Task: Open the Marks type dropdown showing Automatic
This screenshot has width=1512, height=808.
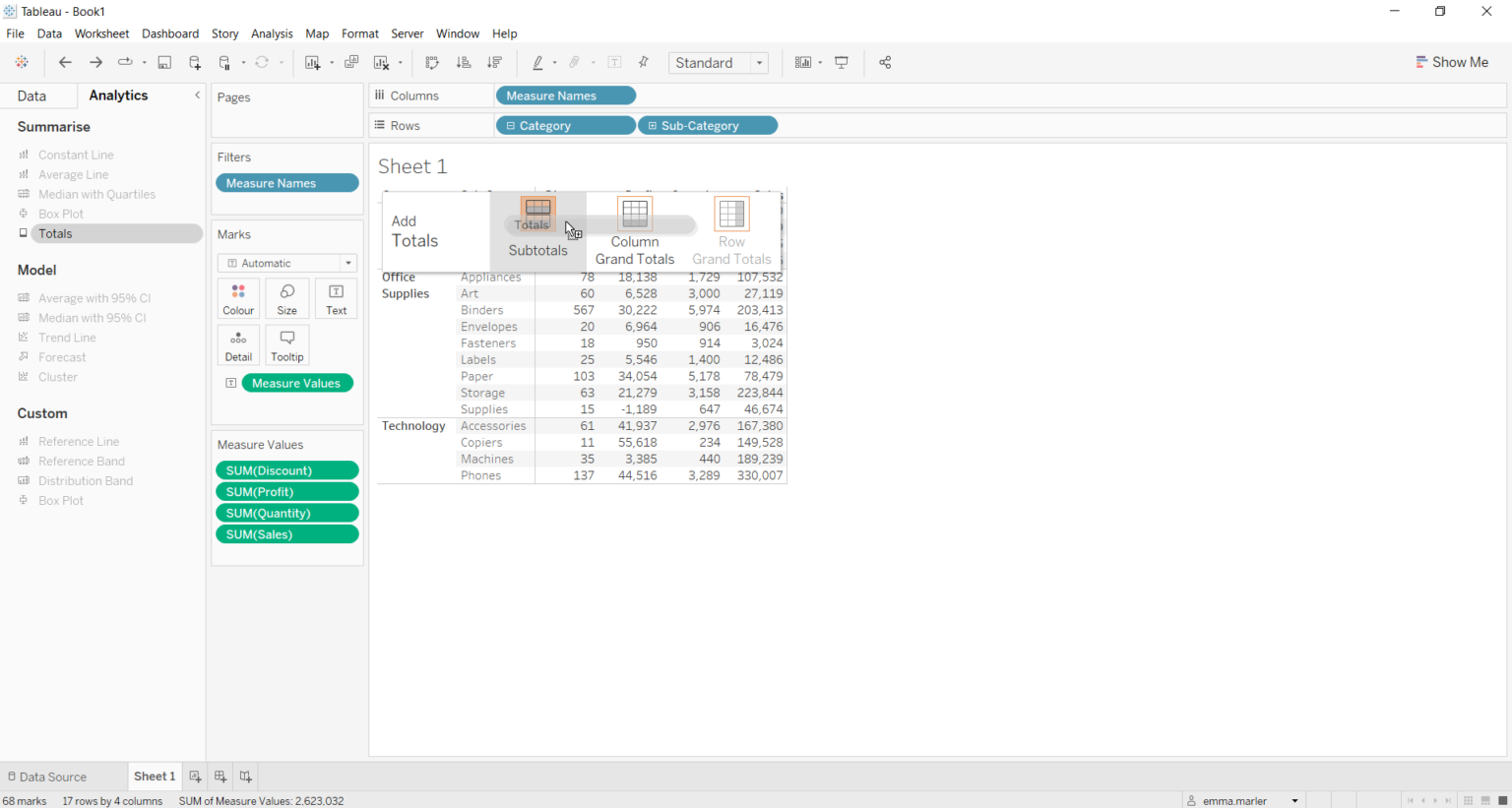Action: click(346, 263)
